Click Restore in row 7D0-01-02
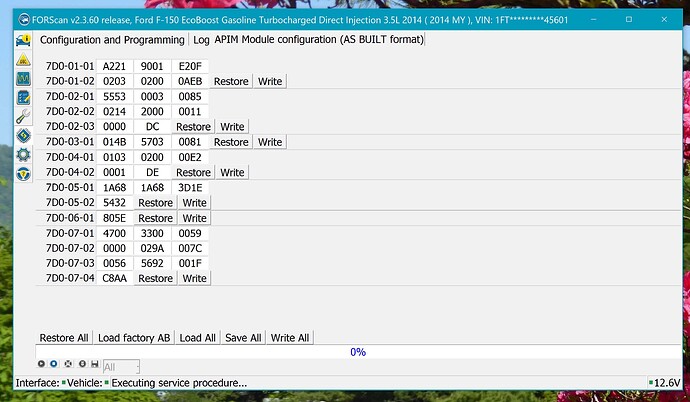Screen dimensions: 690x402 coord(231,81)
